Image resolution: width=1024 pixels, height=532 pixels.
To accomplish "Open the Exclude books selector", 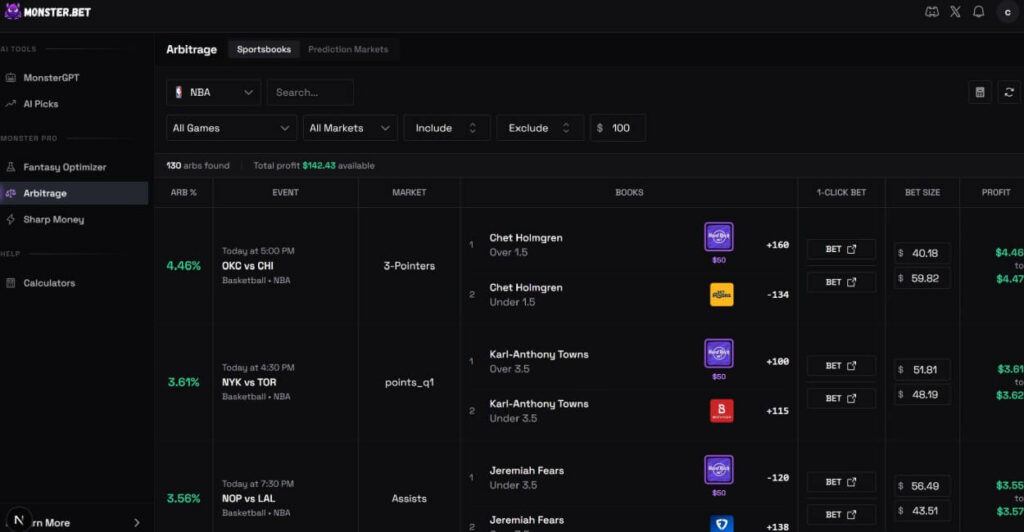I will coord(539,128).
